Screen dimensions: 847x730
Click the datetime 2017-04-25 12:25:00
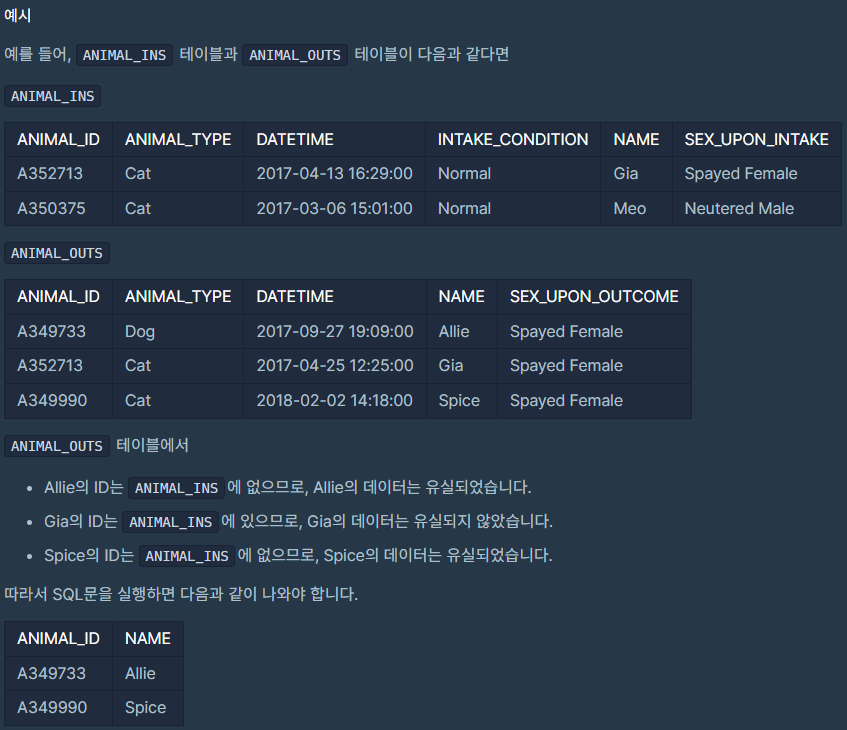click(x=335, y=366)
